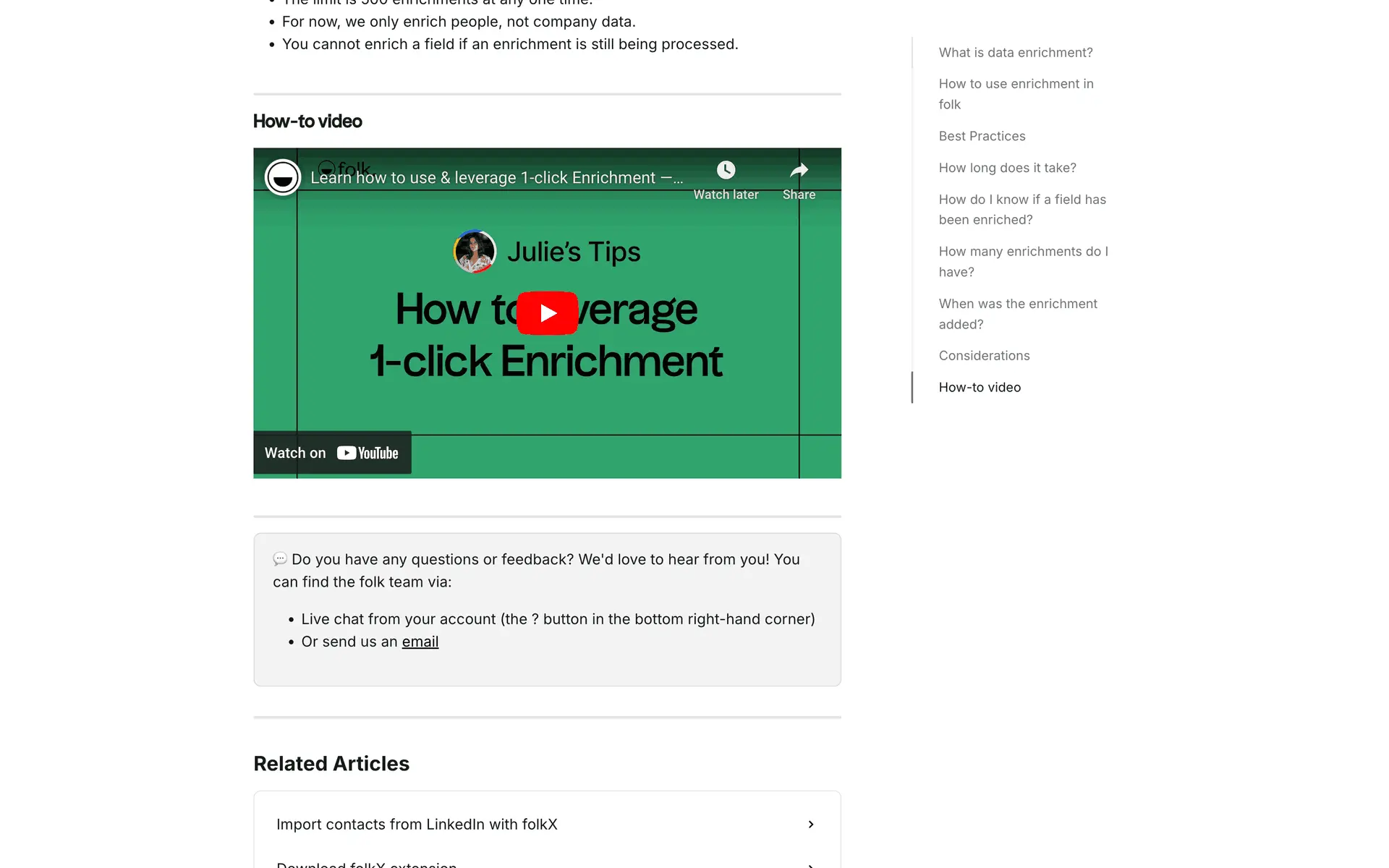
Task: Select How-to video in table of contents
Action: [x=980, y=388]
